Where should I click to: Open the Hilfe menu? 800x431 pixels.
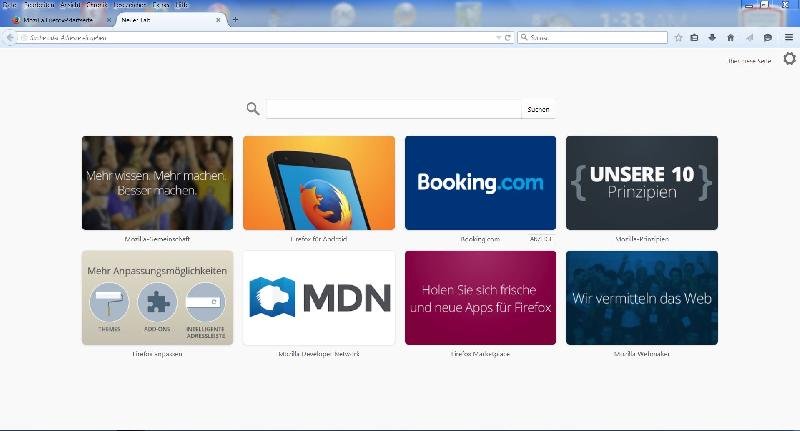(x=182, y=5)
